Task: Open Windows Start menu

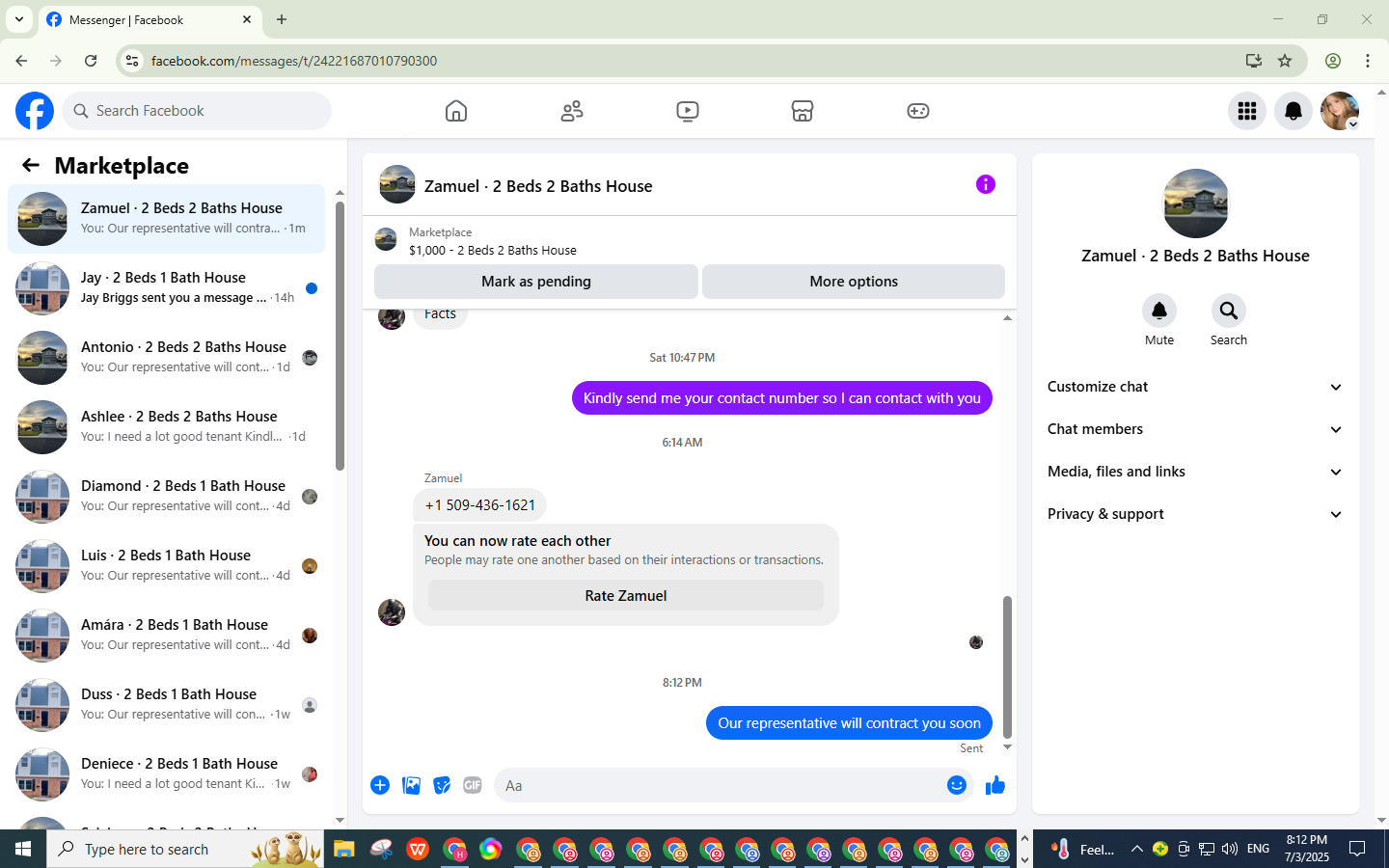Action: pos(23,849)
